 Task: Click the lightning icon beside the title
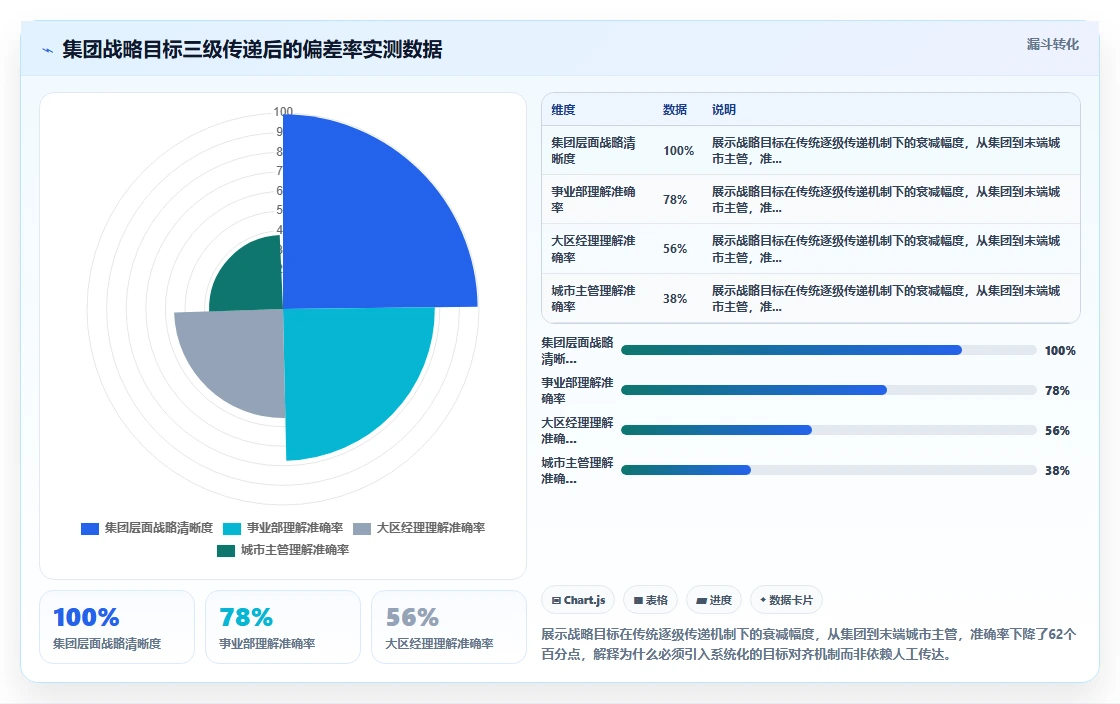(x=48, y=50)
